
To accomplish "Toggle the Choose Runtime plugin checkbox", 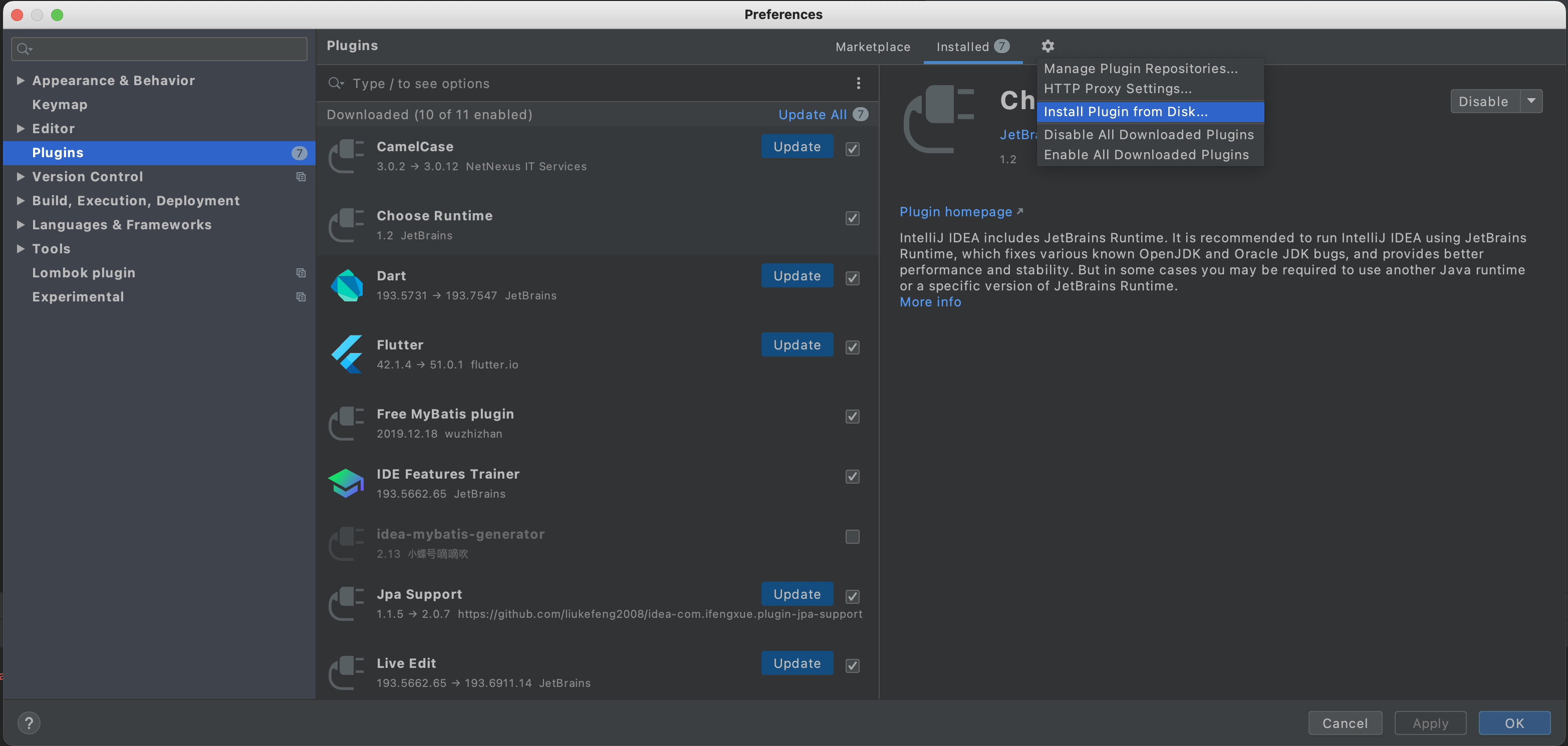I will [x=852, y=218].
